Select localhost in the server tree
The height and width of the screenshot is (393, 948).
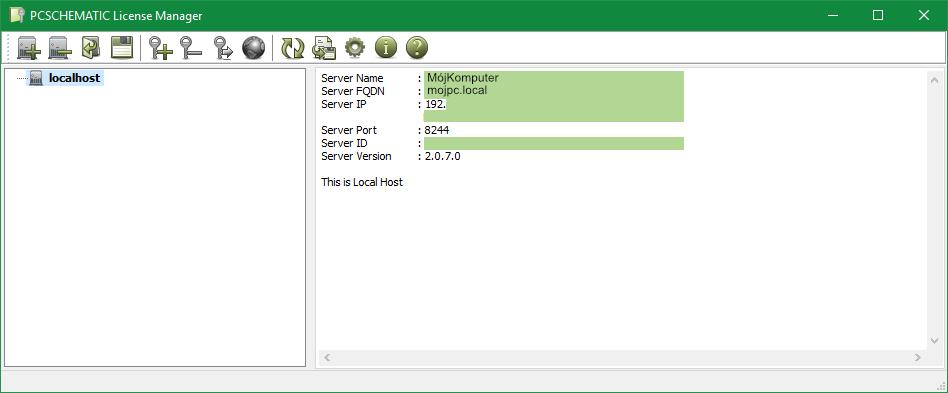click(74, 78)
